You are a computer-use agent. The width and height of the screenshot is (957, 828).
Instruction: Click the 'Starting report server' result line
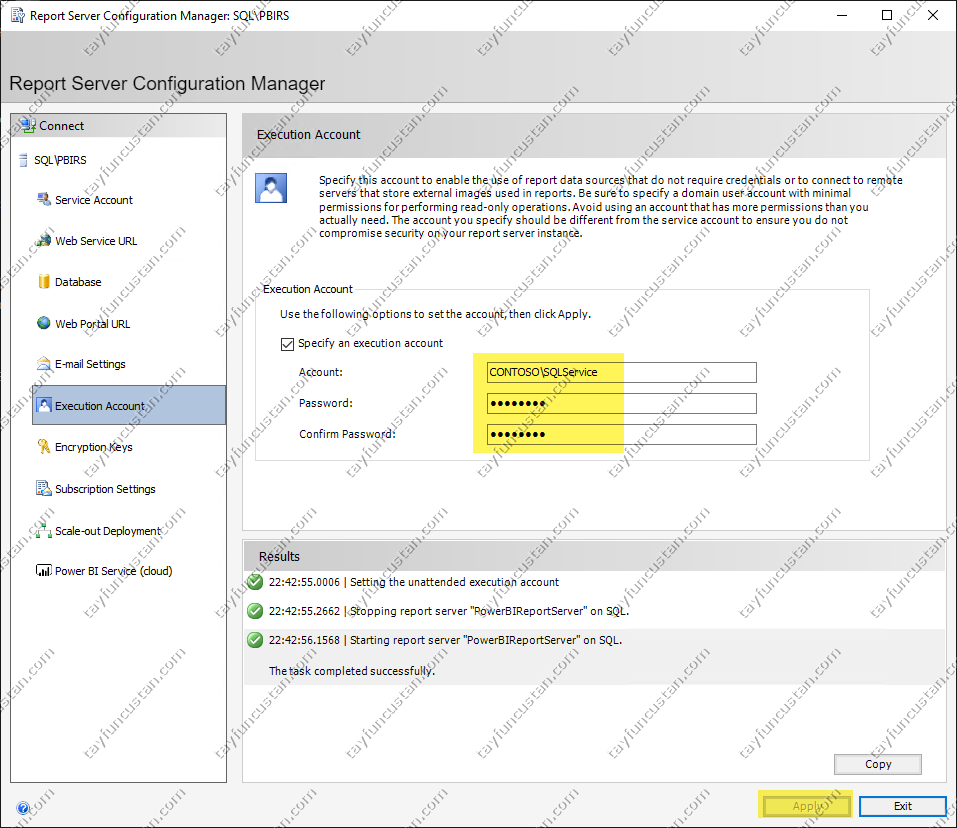[x=446, y=640]
